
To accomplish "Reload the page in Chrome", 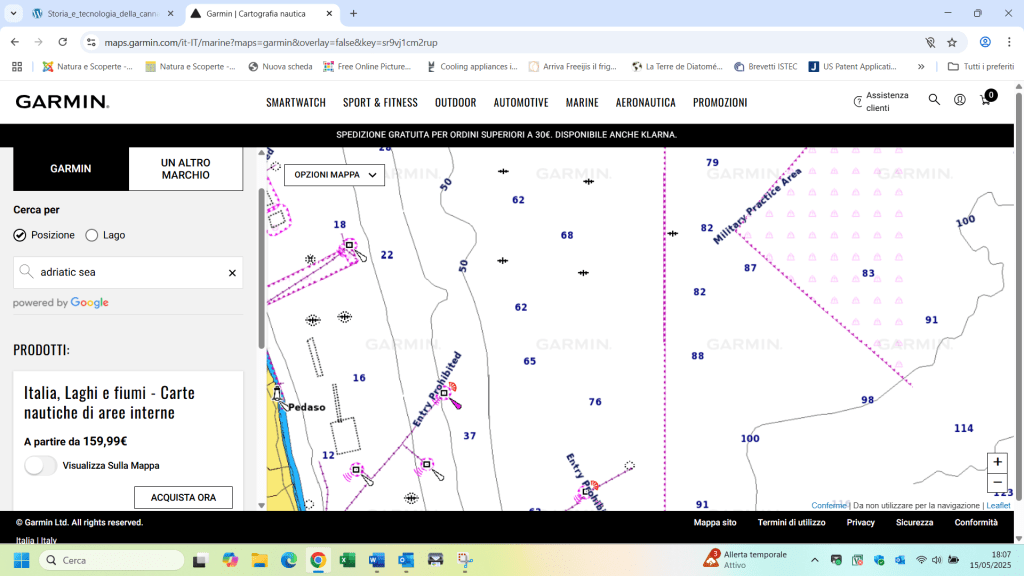I will (x=63, y=43).
